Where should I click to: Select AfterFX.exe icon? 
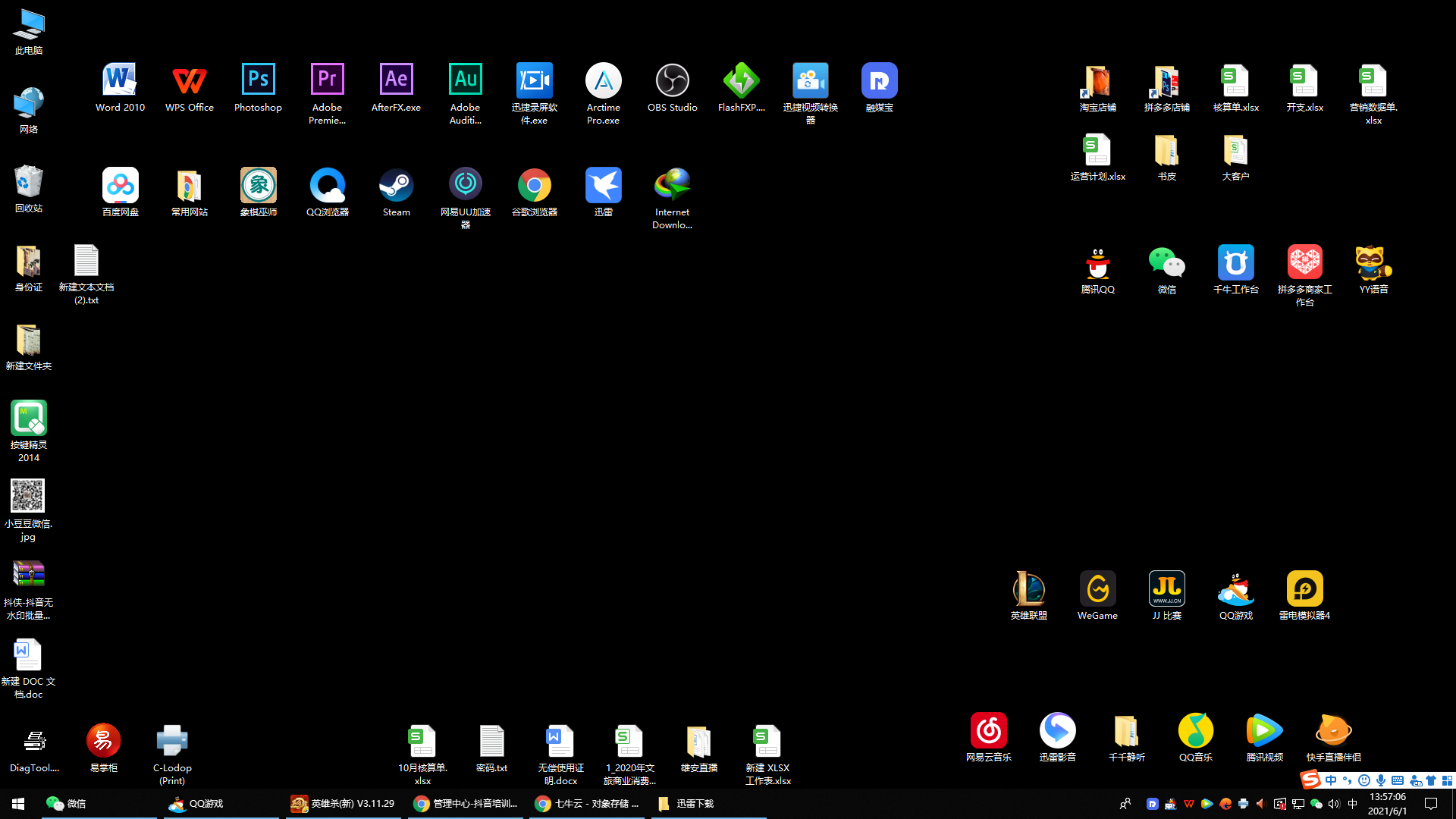tap(396, 87)
